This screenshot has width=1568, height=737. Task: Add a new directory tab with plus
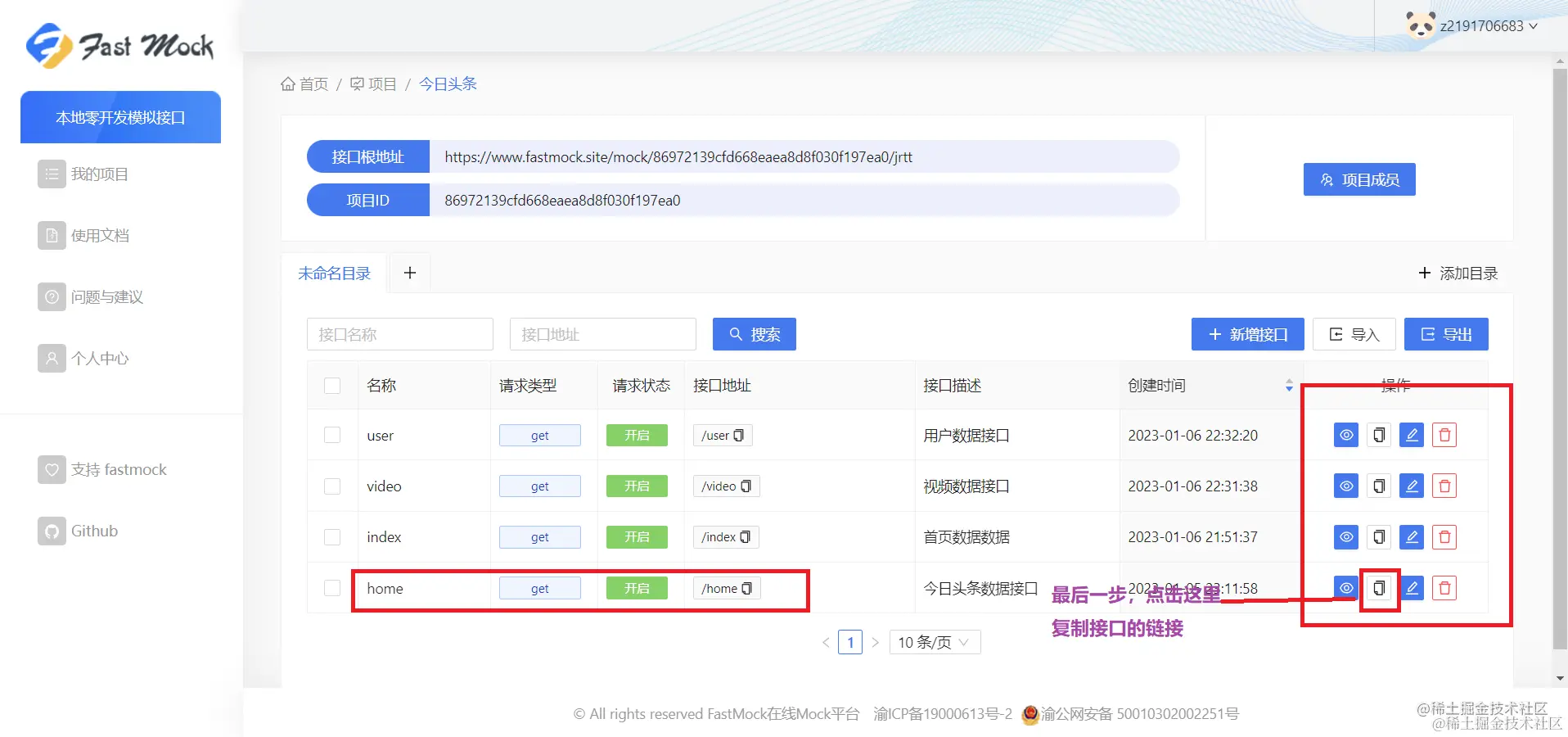tap(410, 273)
